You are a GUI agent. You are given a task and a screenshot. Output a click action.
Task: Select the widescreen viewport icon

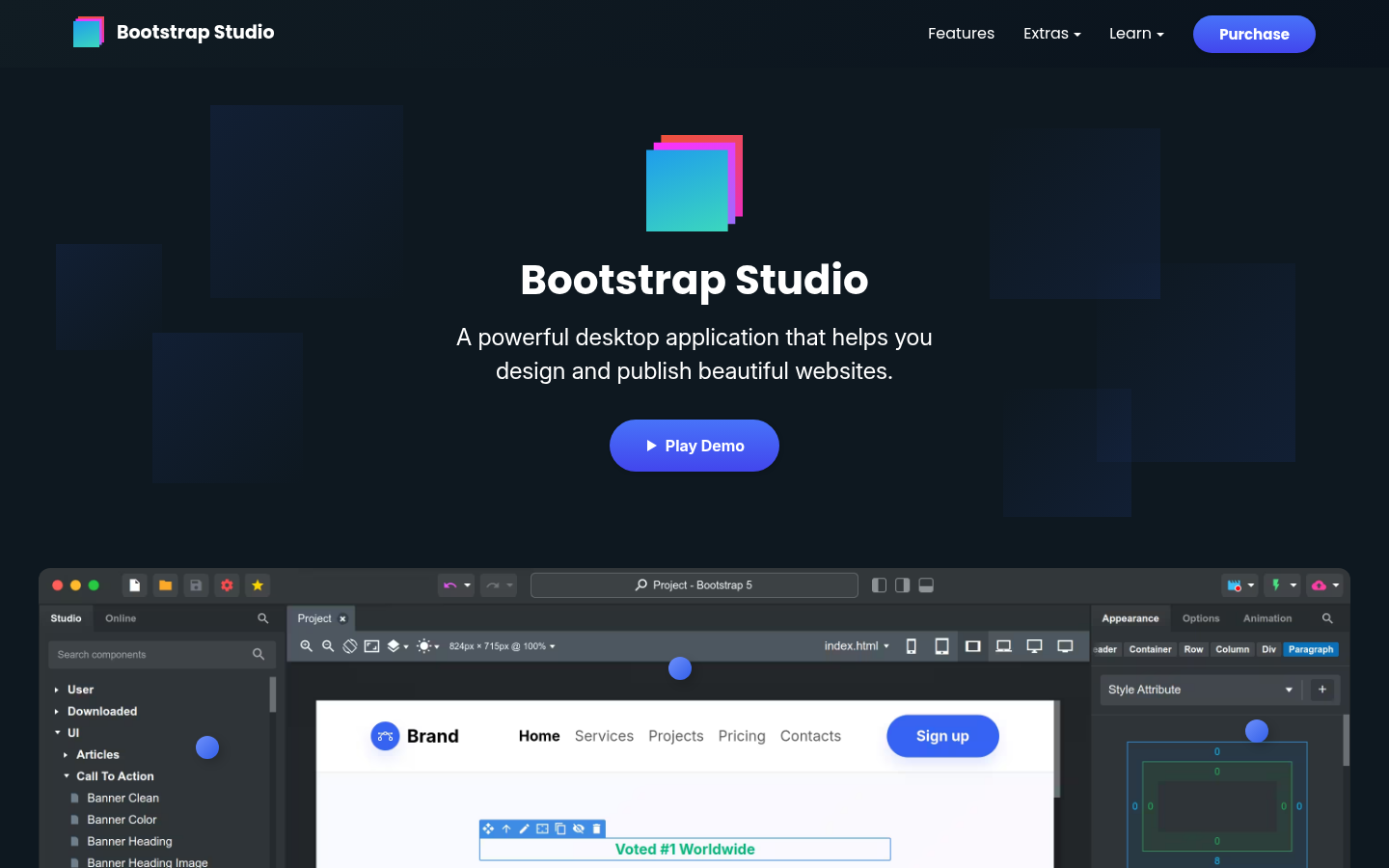tap(1065, 646)
